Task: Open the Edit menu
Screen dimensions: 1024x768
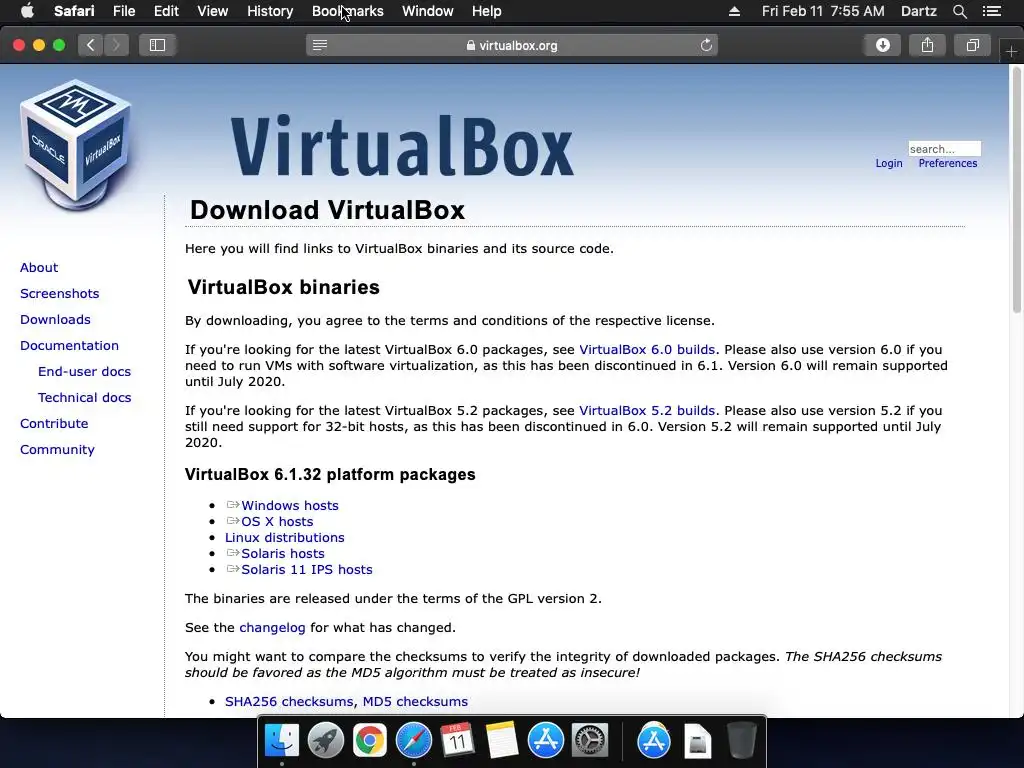Action: [166, 11]
